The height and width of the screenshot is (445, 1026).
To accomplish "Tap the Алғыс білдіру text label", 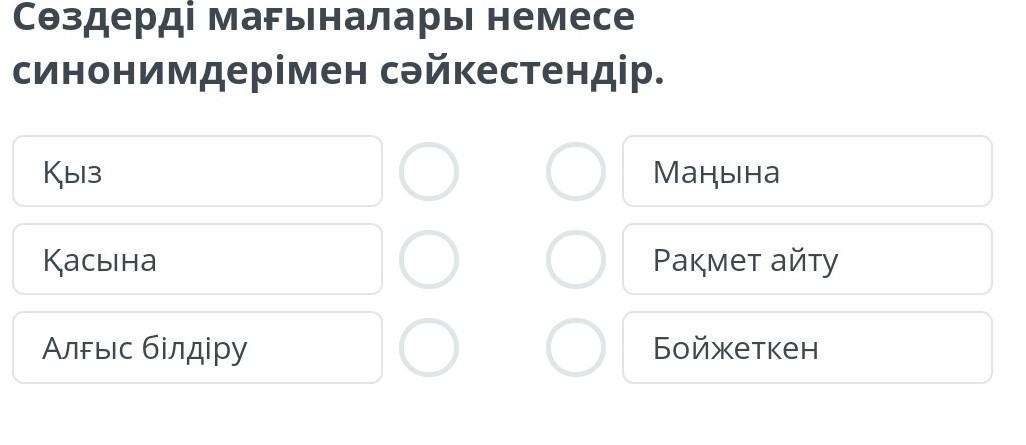I will [144, 349].
